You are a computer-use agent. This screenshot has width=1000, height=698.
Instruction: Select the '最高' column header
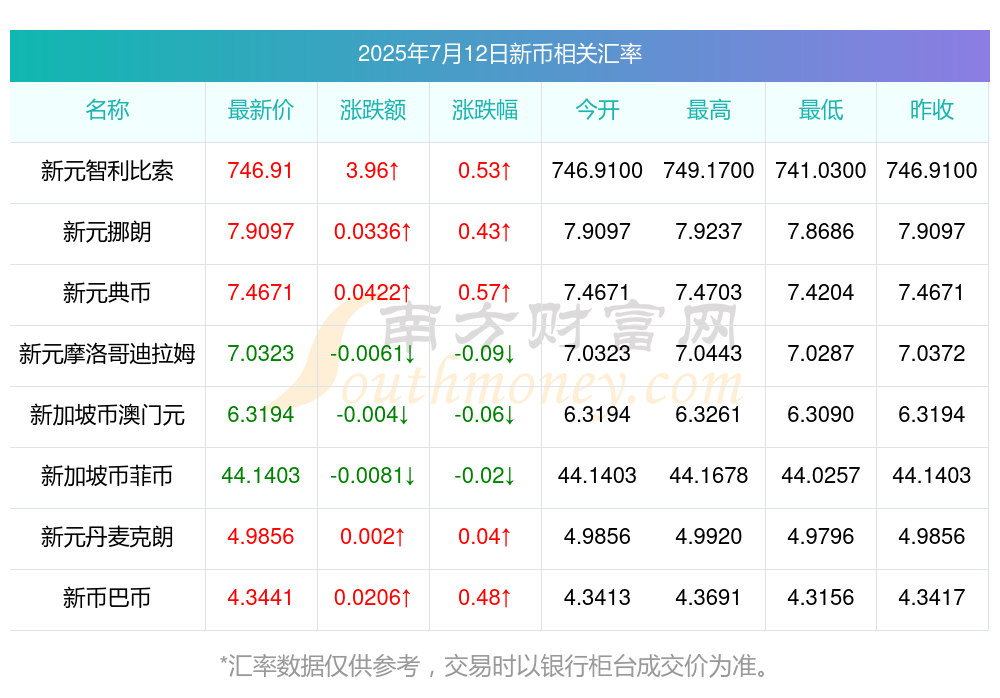709,110
